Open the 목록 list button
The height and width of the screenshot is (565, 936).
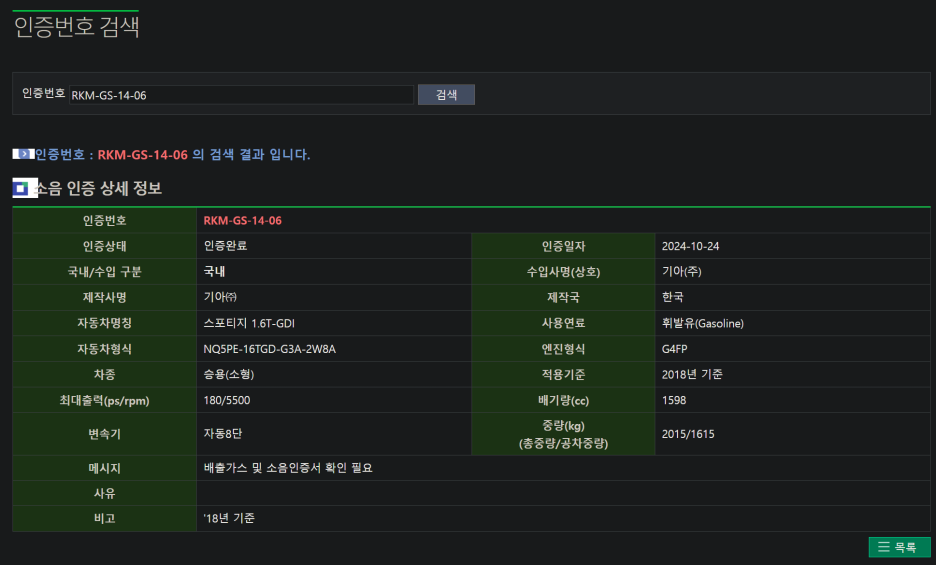tap(899, 547)
